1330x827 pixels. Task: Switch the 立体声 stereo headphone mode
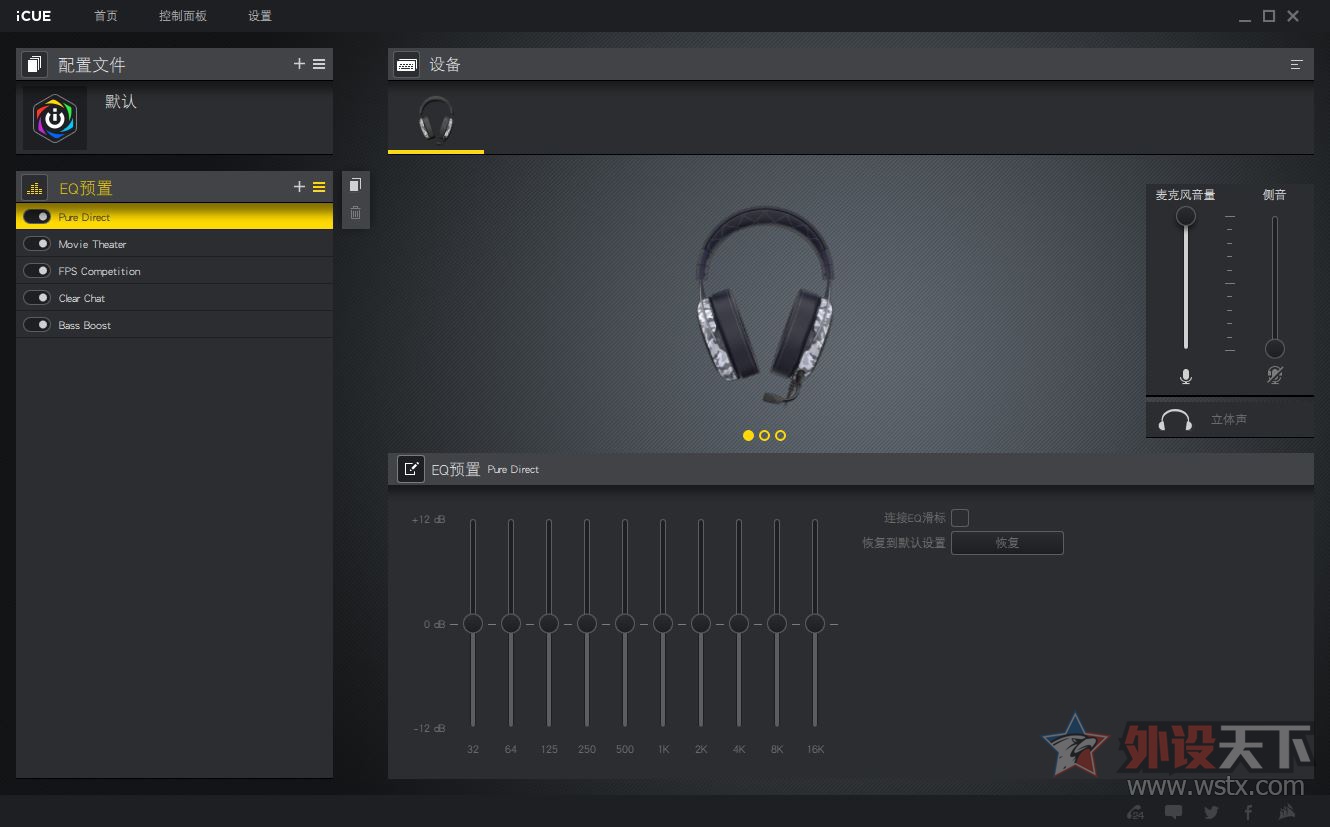1230,420
